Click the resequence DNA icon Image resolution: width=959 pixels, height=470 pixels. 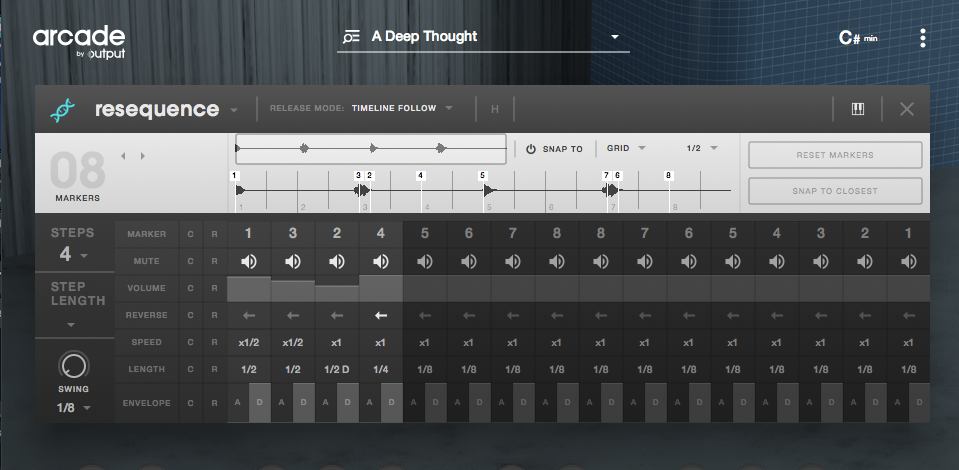[62, 110]
